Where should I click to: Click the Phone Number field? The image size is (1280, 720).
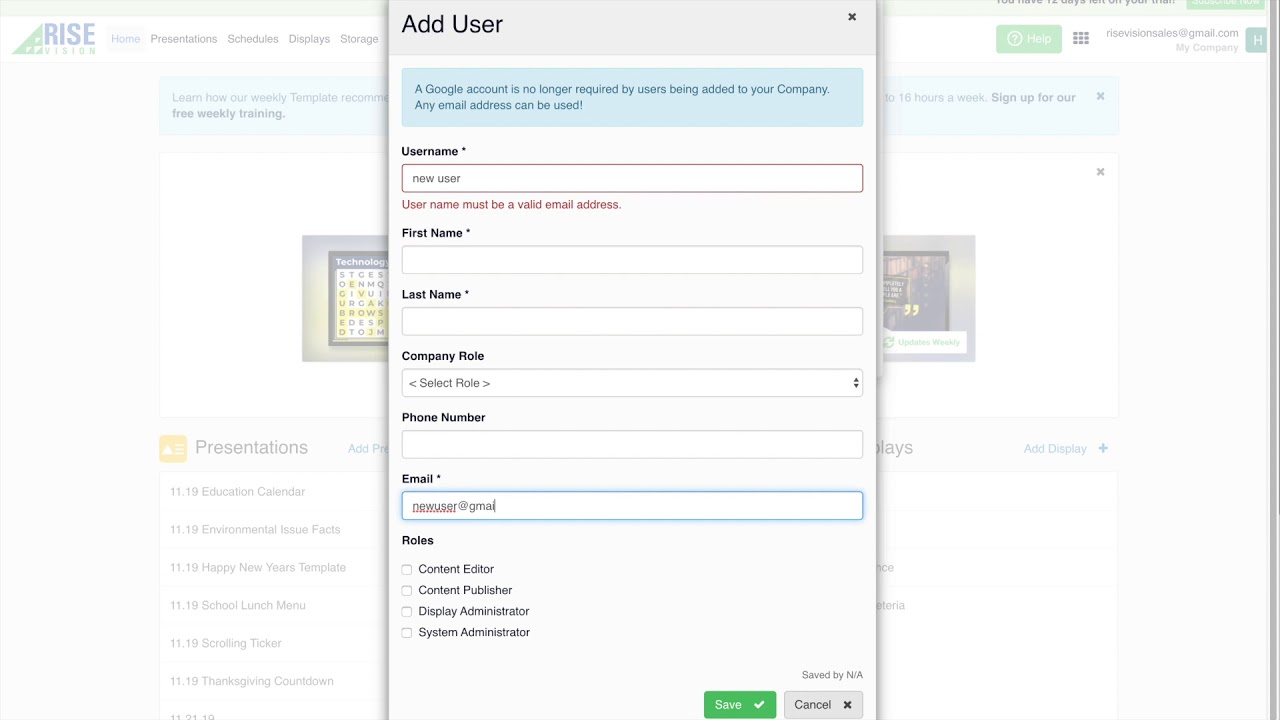(x=632, y=444)
